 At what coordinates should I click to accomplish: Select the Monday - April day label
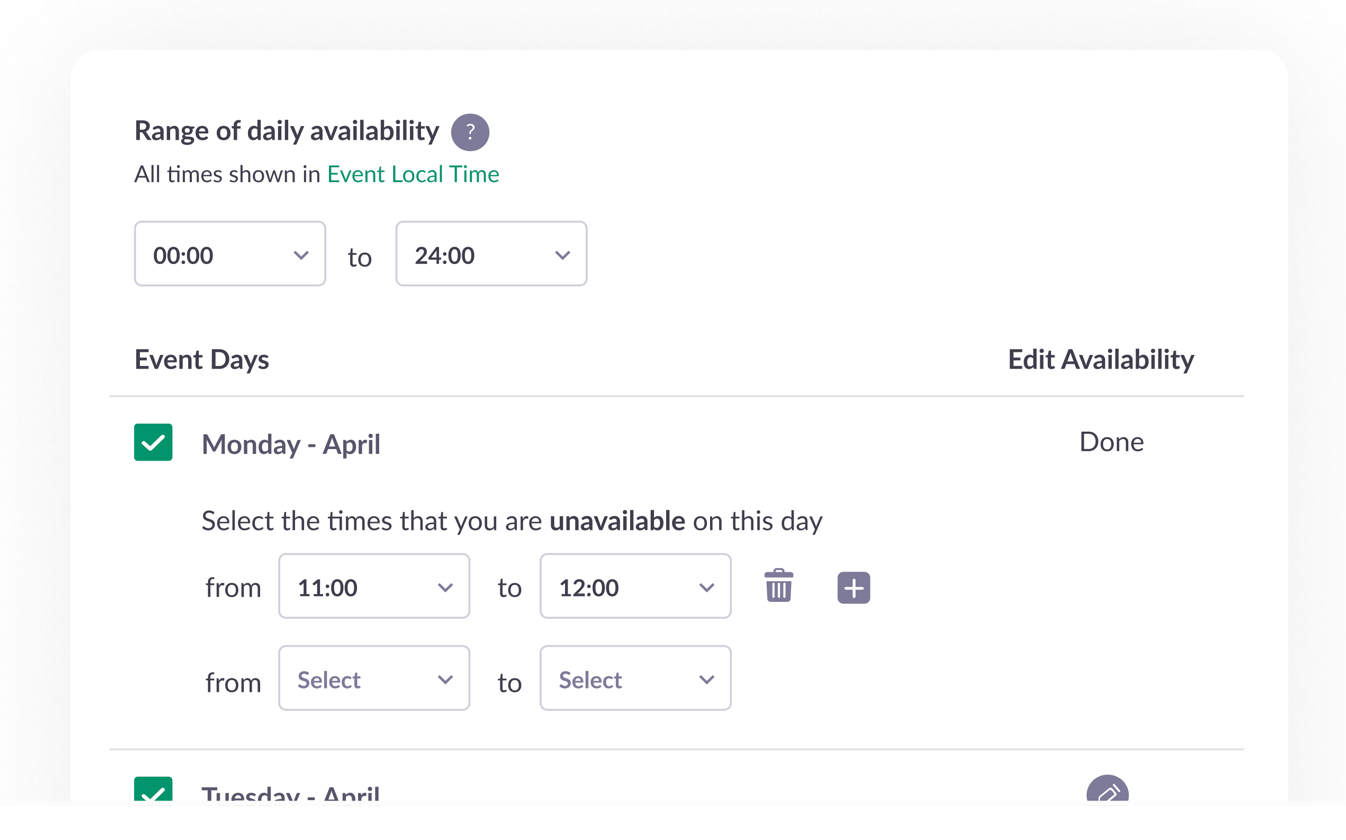tap(291, 444)
